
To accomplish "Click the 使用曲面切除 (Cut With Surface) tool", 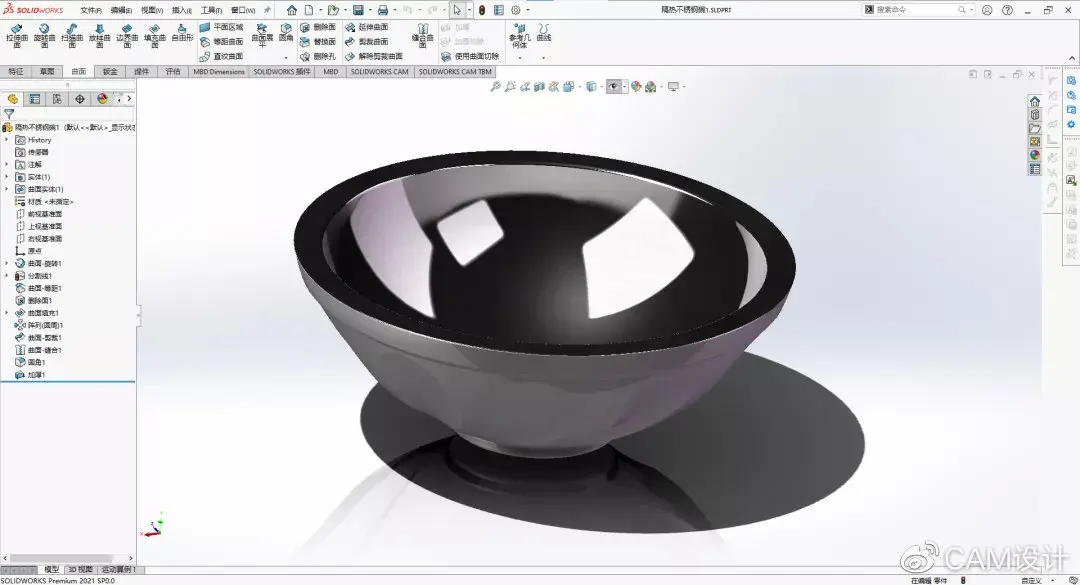I will point(470,57).
